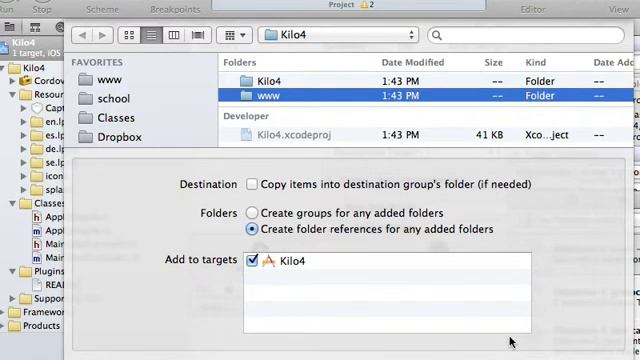Choose Create folder references for added folders

(252, 229)
